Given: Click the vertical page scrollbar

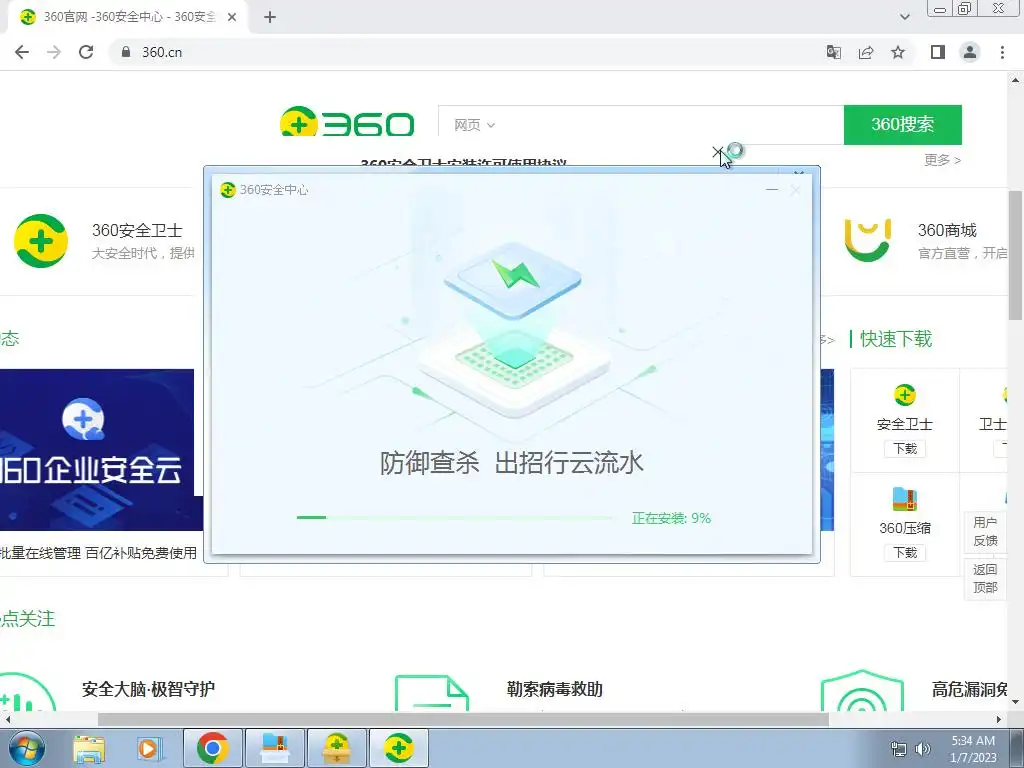Looking at the screenshot, I should point(1016,255).
